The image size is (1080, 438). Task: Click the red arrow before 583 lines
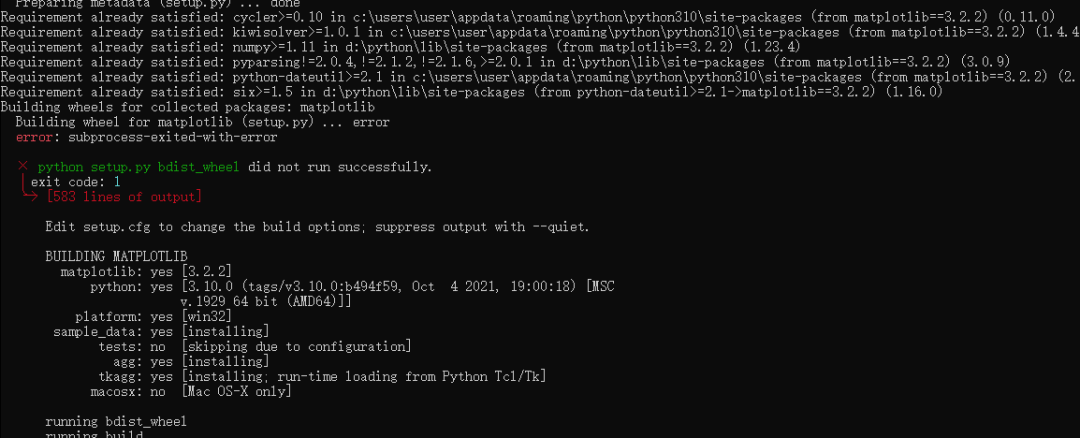[x=31, y=197]
